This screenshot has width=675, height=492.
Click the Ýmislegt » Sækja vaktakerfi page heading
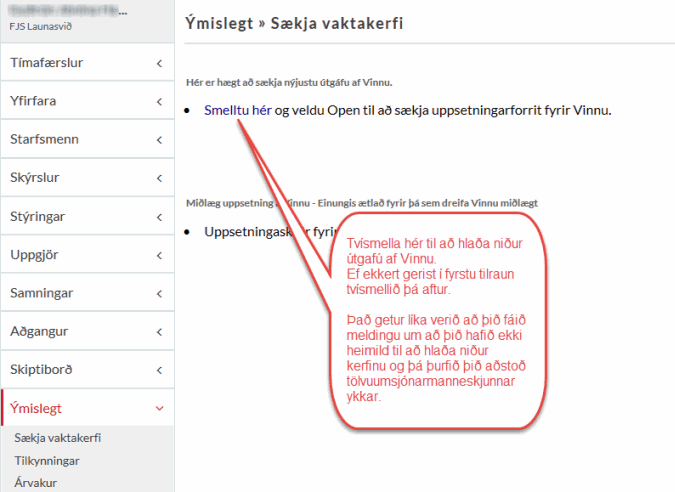[x=294, y=23]
